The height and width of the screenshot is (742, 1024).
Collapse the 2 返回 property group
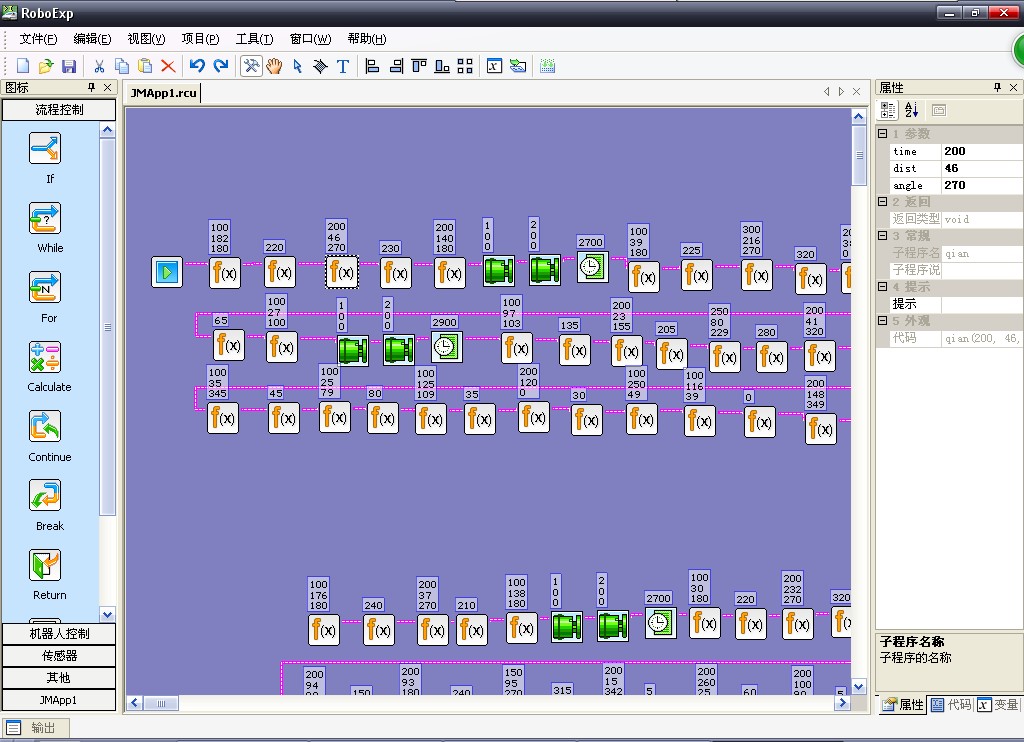click(883, 202)
